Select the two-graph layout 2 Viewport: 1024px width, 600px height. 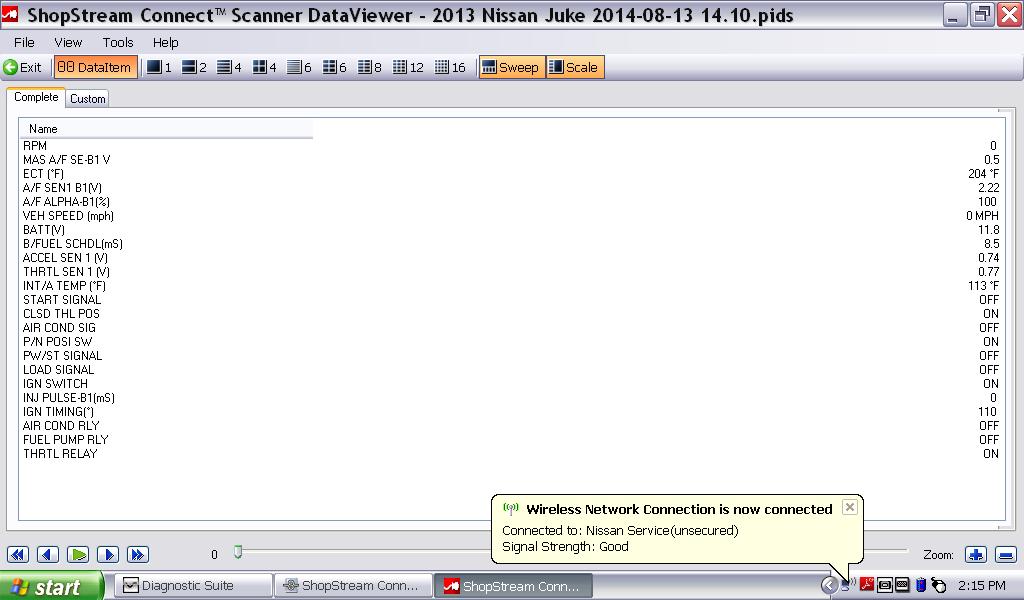194,67
